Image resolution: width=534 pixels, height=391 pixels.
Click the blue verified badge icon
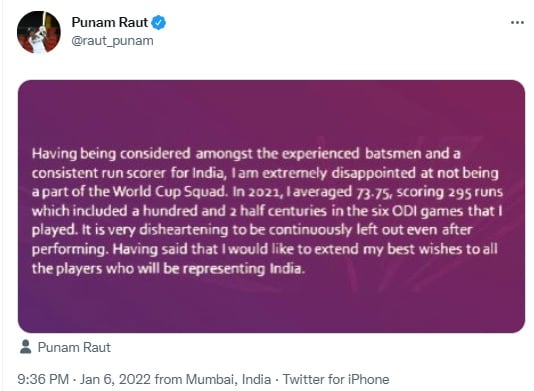pyautogui.click(x=159, y=22)
